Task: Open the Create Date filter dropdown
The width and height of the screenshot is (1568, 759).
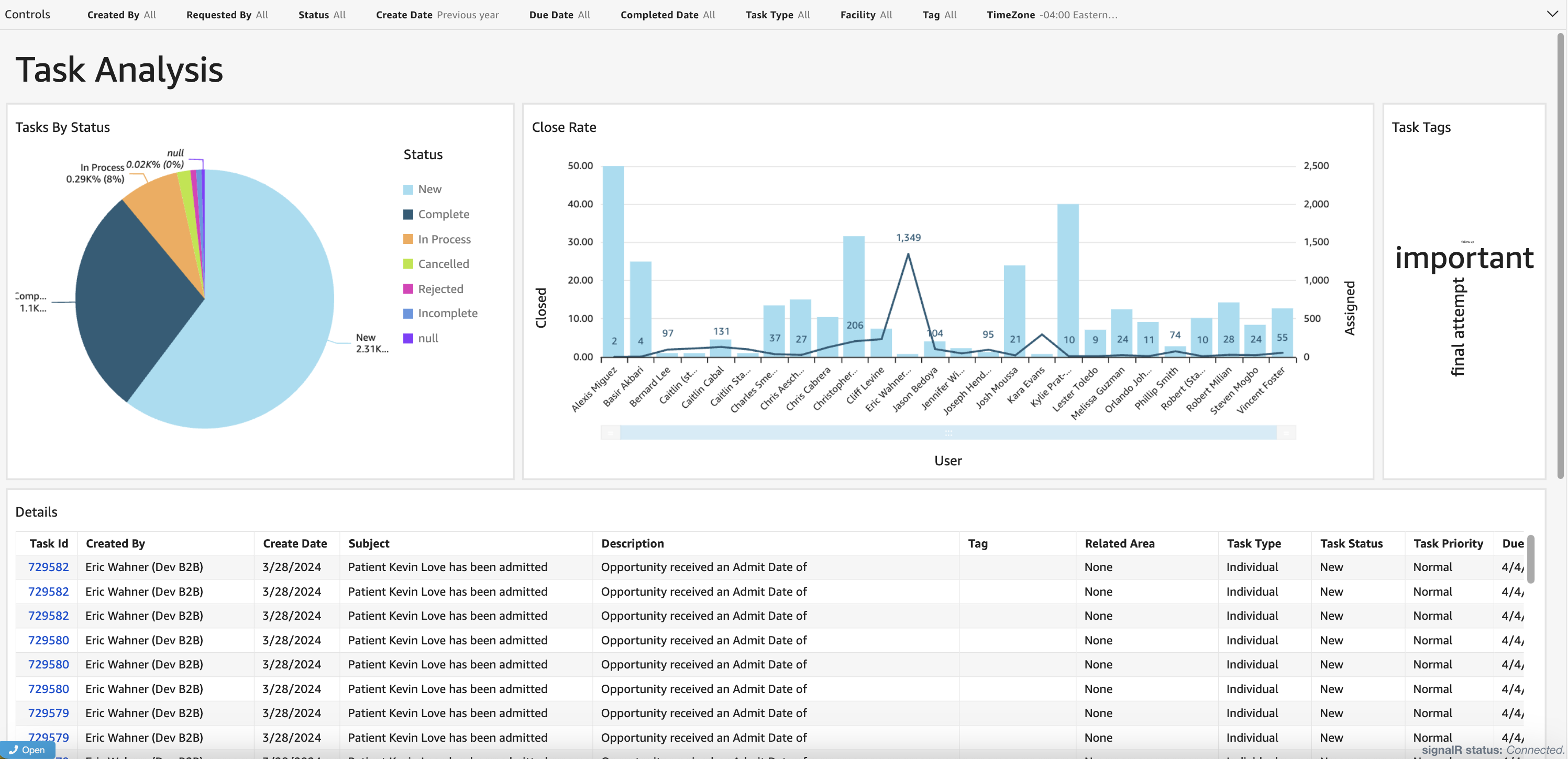Action: (436, 15)
